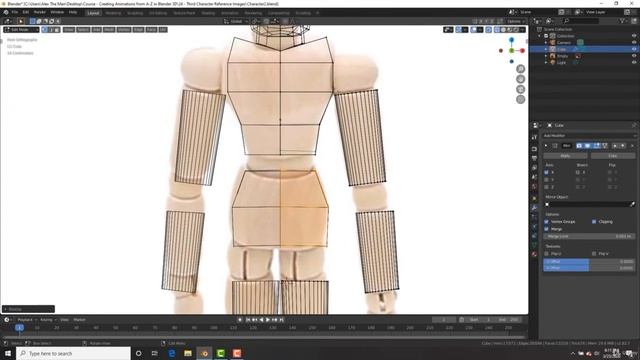Open the Face menu in viewport header
The width and height of the screenshot is (640, 360).
click(151, 30)
